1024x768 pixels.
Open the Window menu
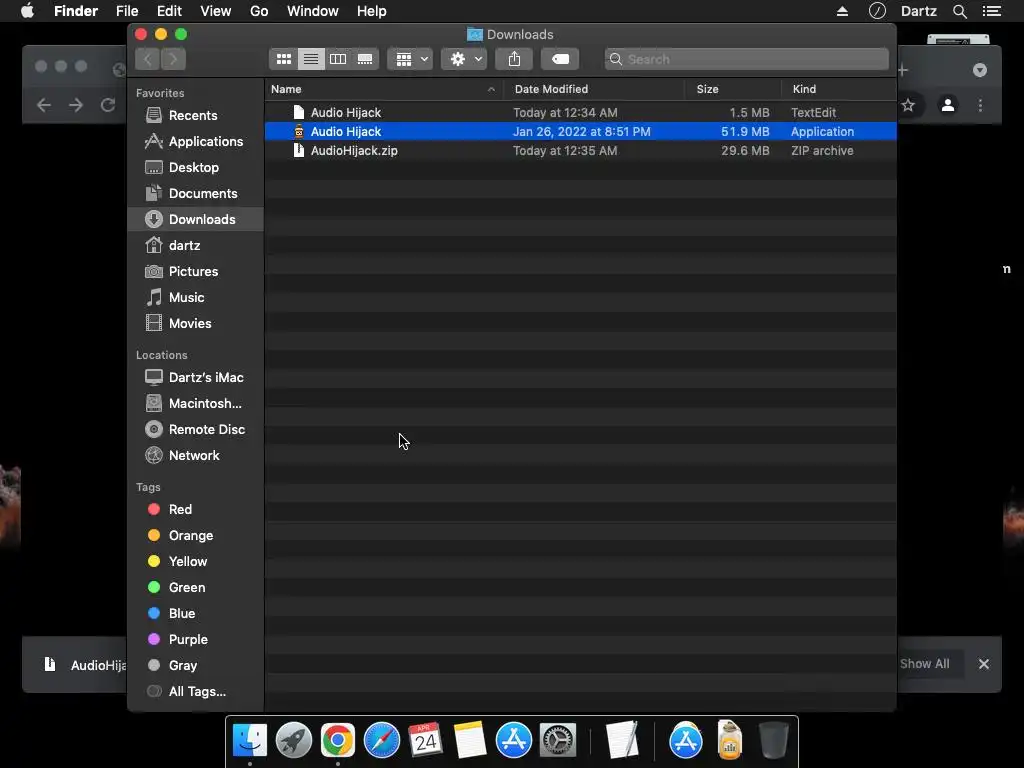coord(313,11)
